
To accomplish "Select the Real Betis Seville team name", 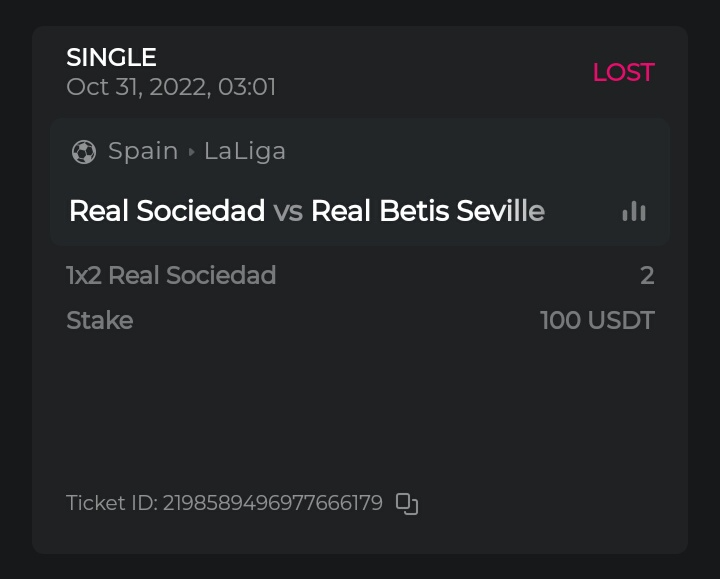I will [x=427, y=211].
